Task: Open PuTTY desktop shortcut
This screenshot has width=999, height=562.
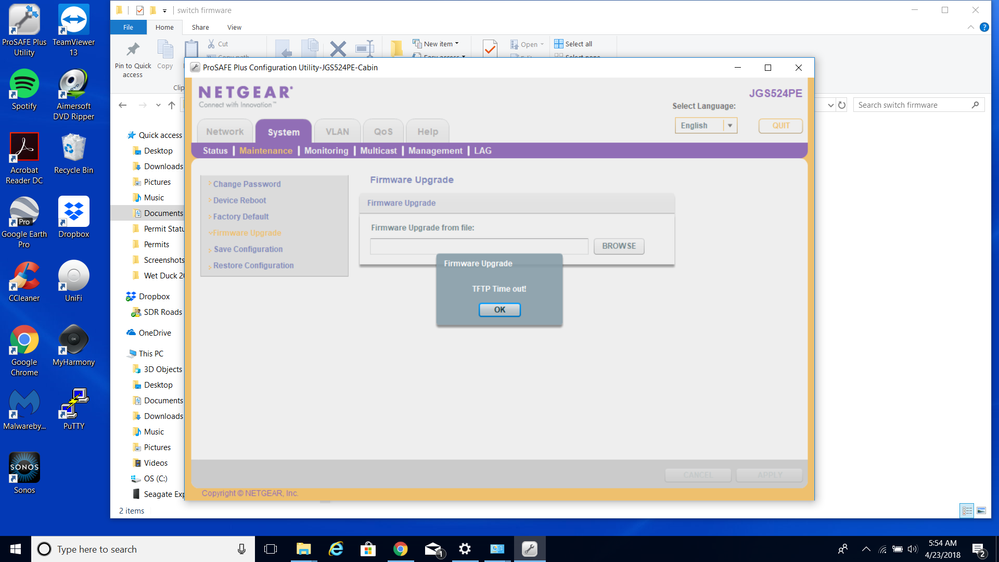Action: point(73,409)
